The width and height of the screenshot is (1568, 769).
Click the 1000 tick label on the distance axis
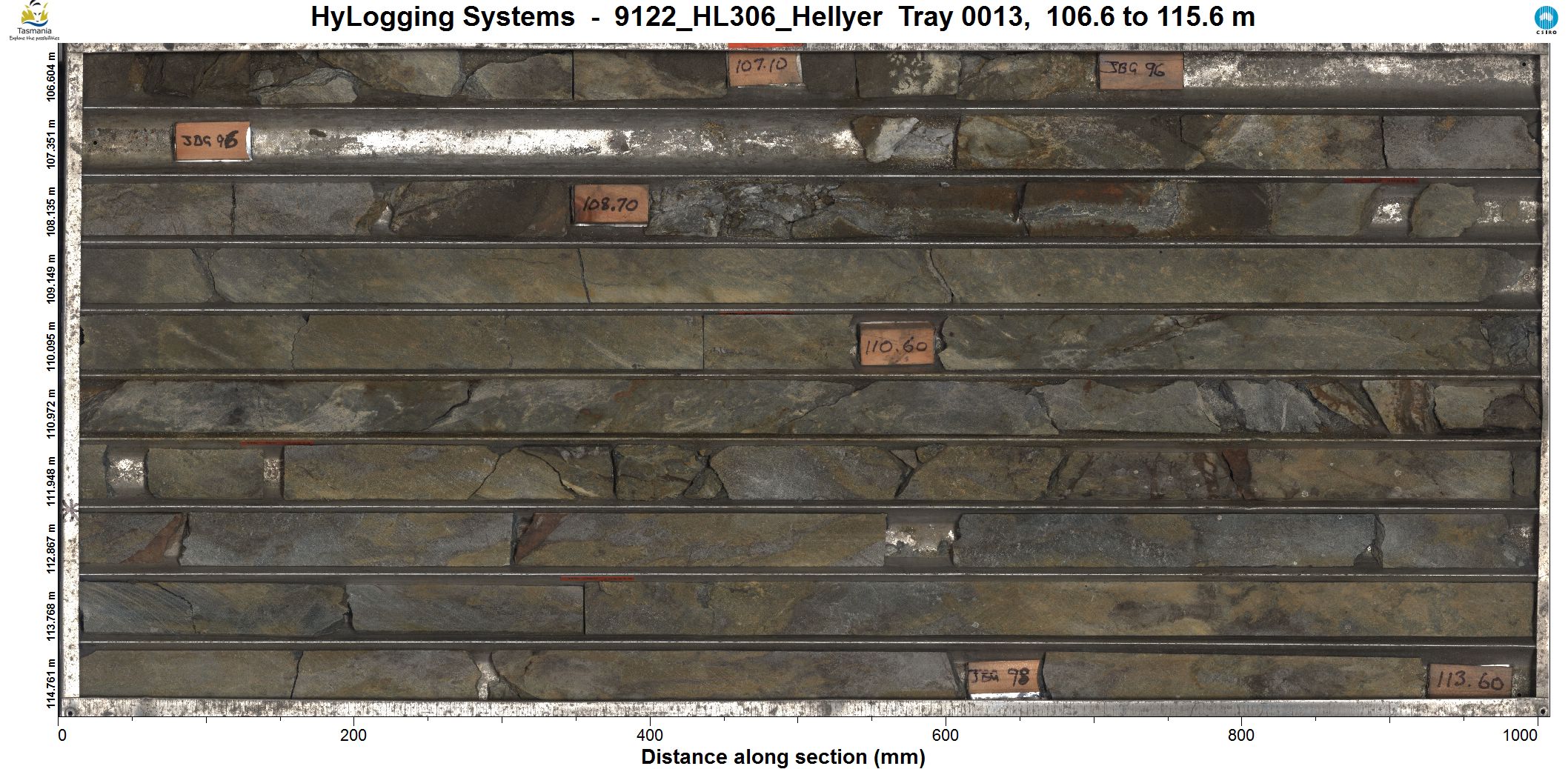tap(1520, 735)
